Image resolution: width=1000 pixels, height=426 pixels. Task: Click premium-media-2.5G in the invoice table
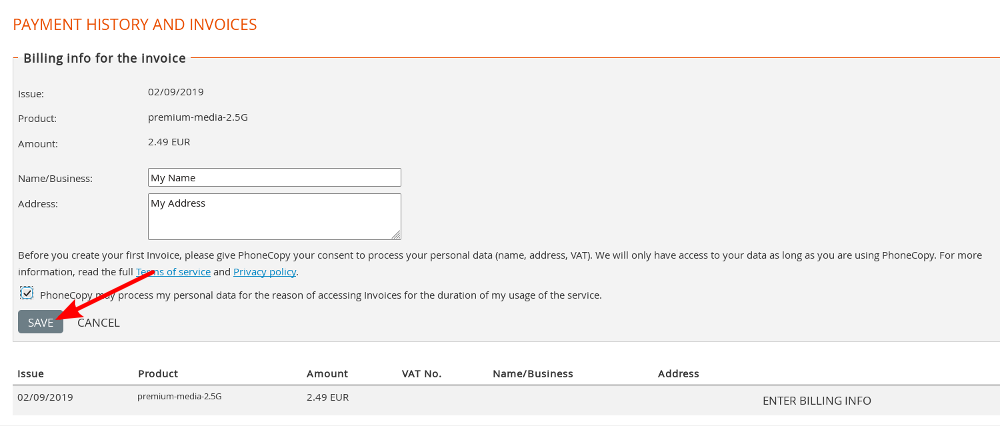pyautogui.click(x=179, y=396)
